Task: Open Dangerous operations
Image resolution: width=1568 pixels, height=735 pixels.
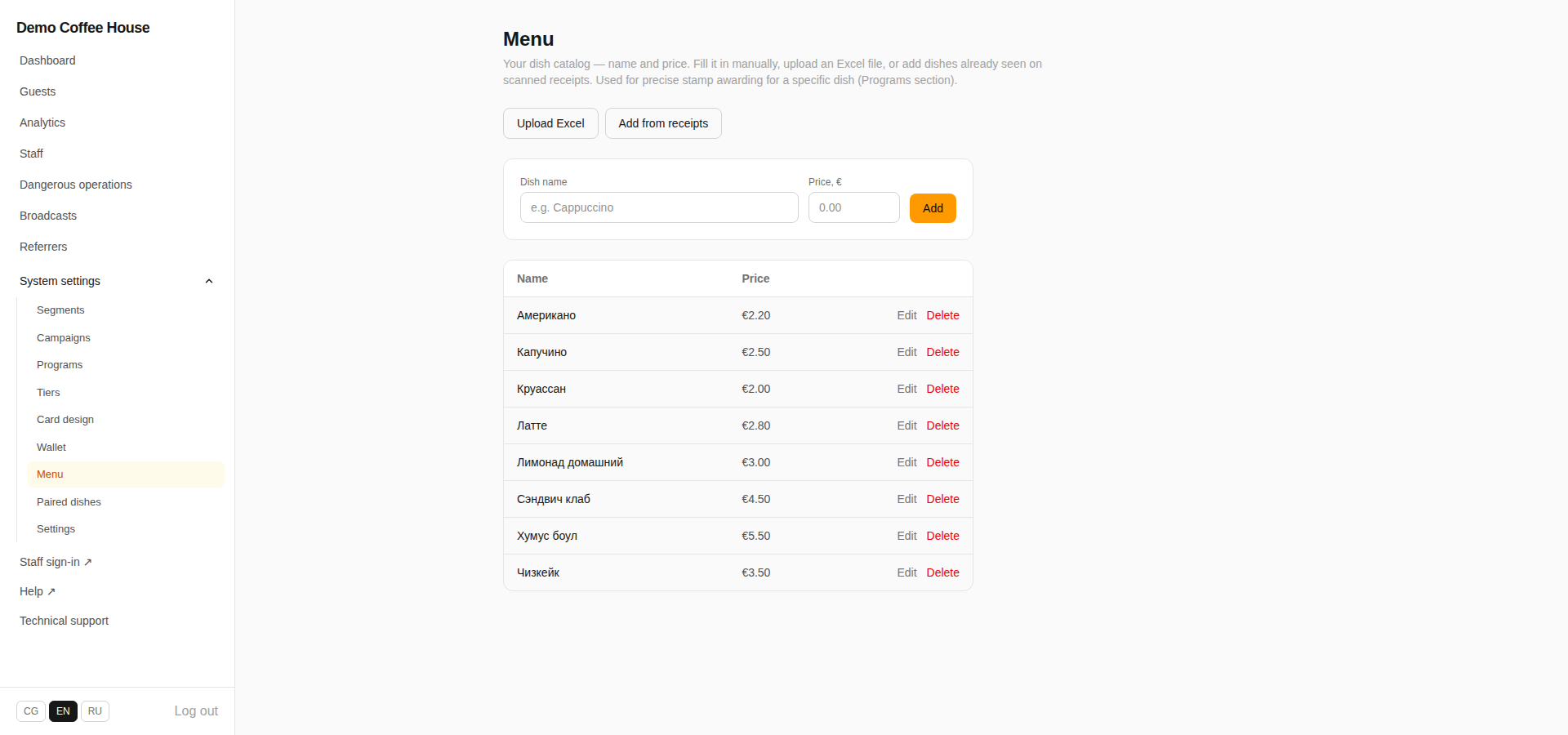Action: coord(76,185)
